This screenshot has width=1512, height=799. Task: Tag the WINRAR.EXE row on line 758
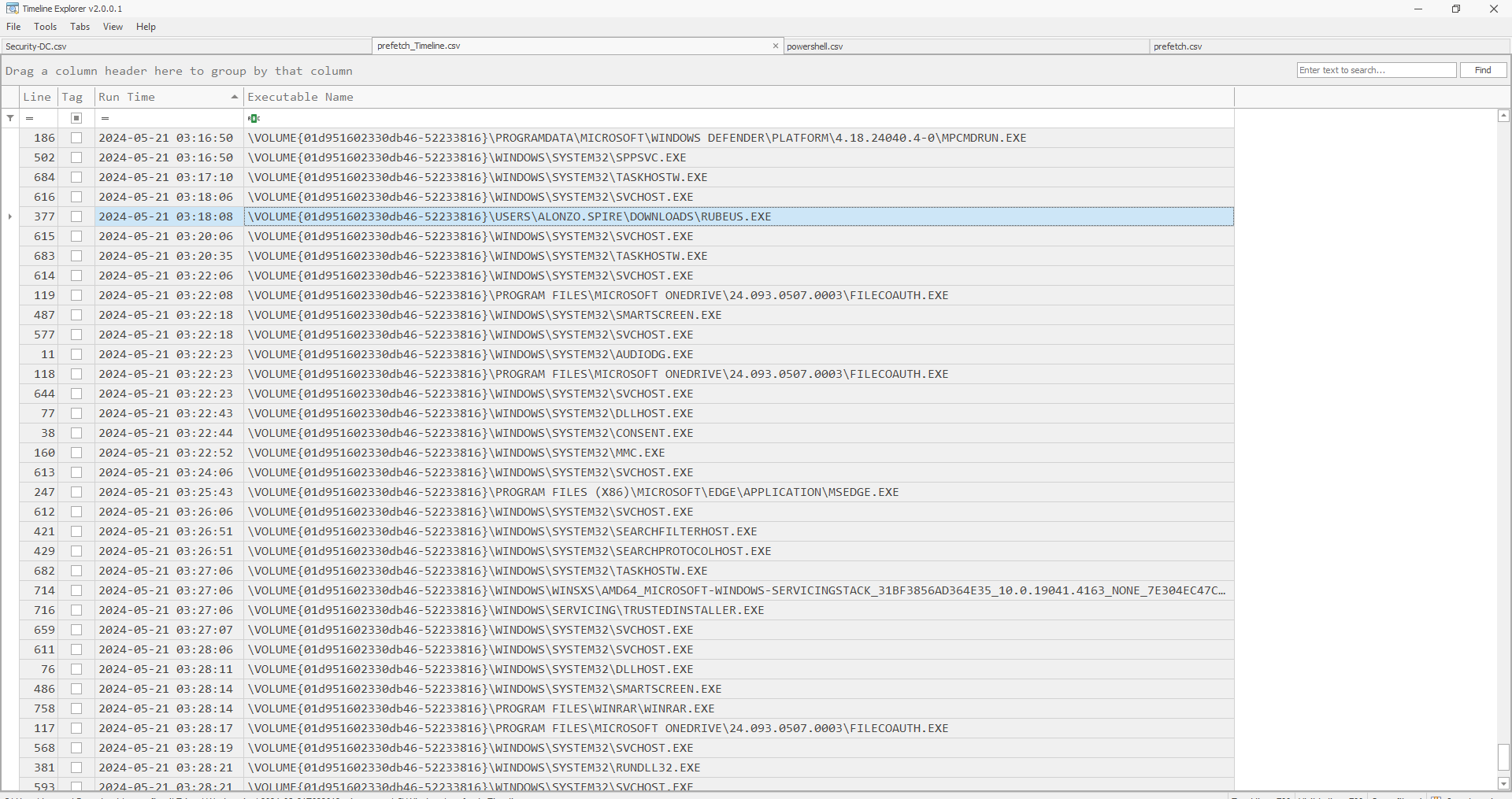point(76,708)
